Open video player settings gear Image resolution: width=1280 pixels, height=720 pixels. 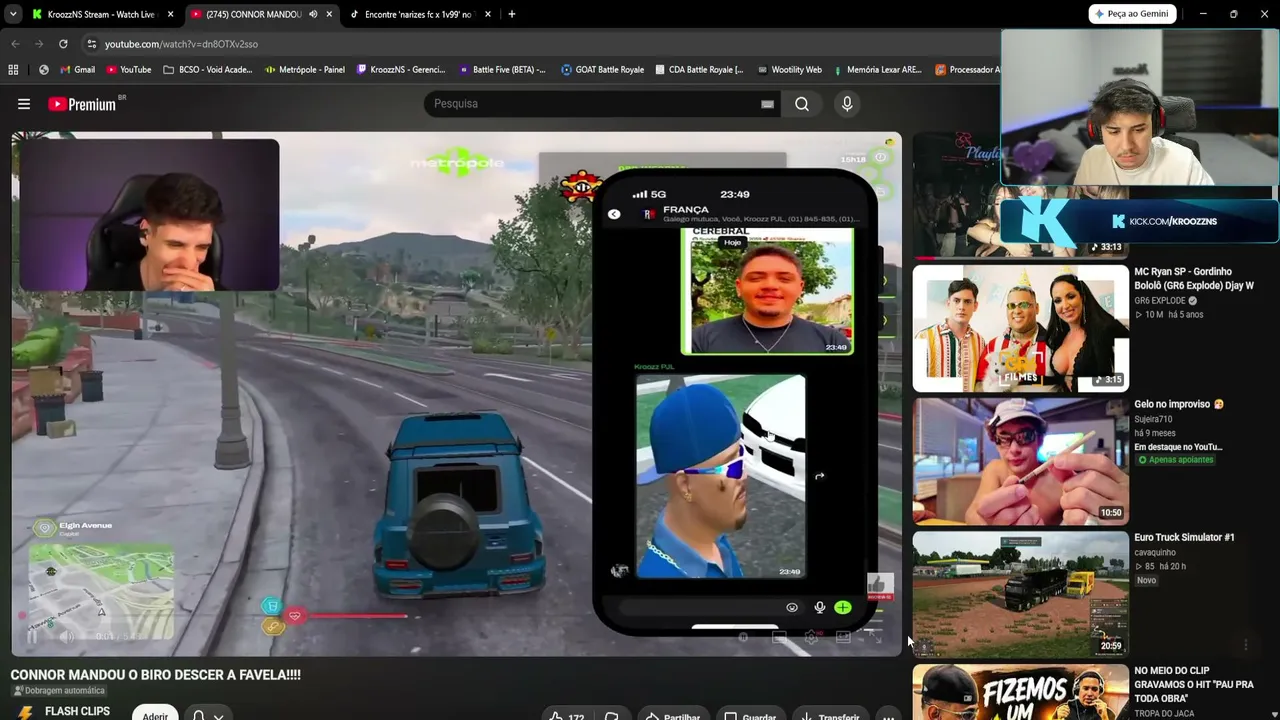tap(811, 637)
